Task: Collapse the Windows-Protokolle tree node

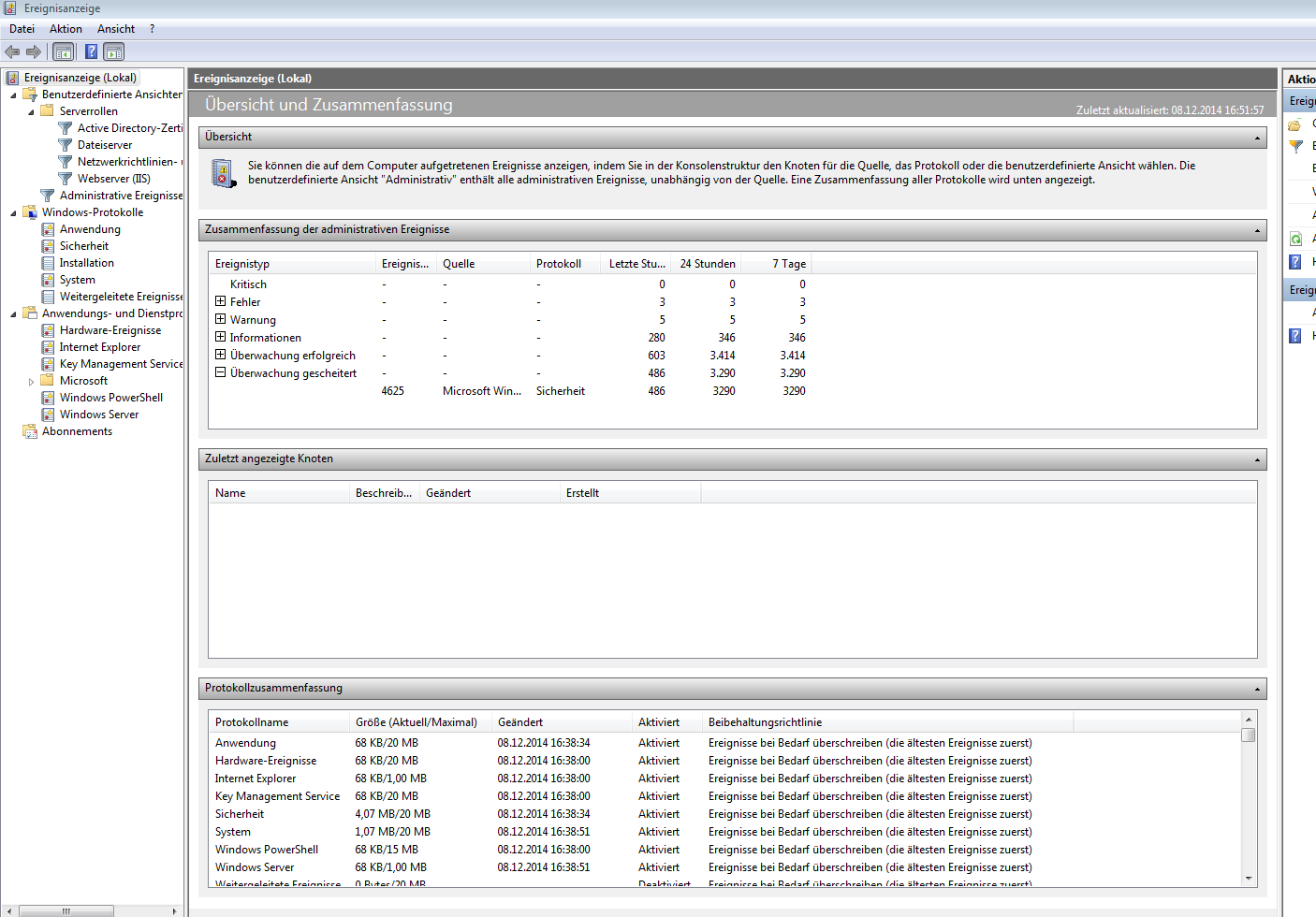Action: pyautogui.click(x=13, y=213)
